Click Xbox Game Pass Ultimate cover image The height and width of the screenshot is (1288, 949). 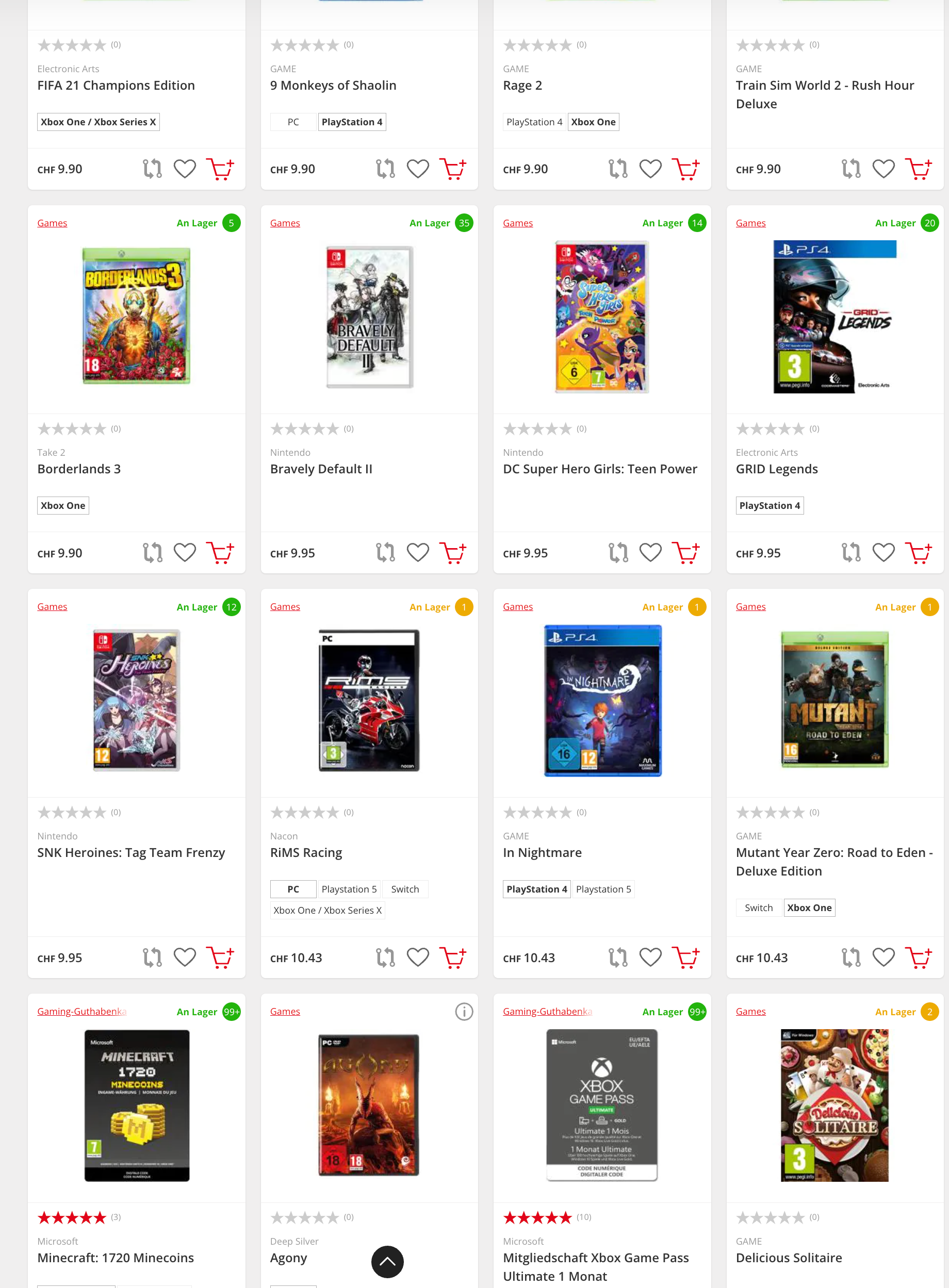[601, 1105]
